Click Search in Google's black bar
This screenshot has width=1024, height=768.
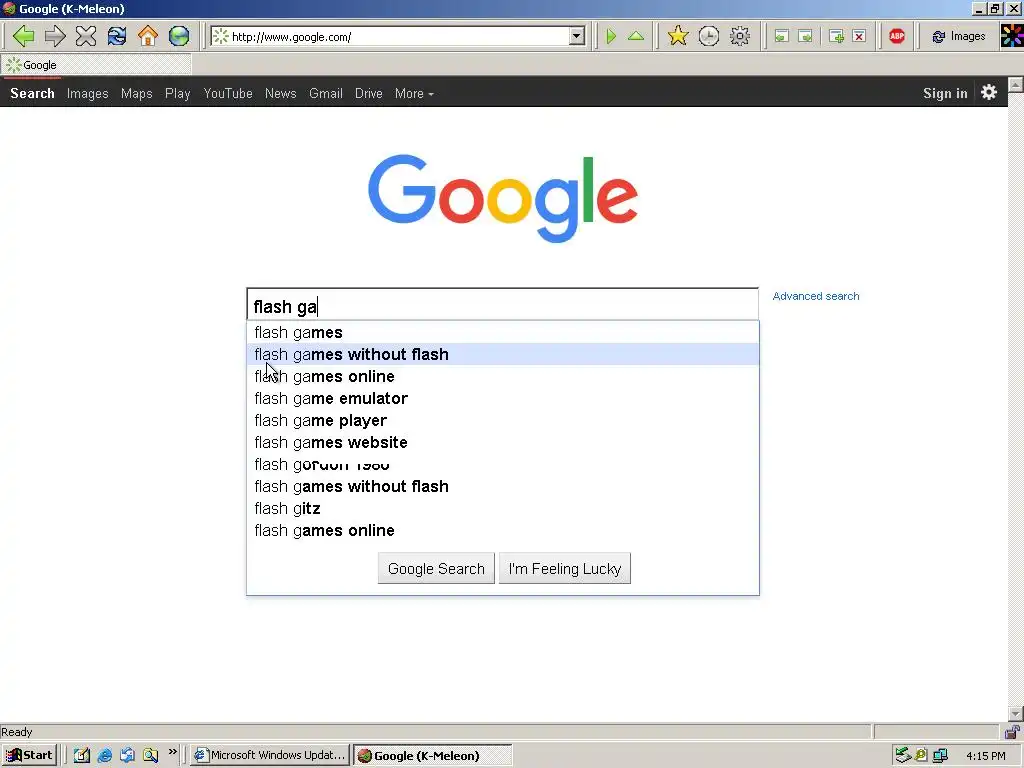(x=32, y=93)
